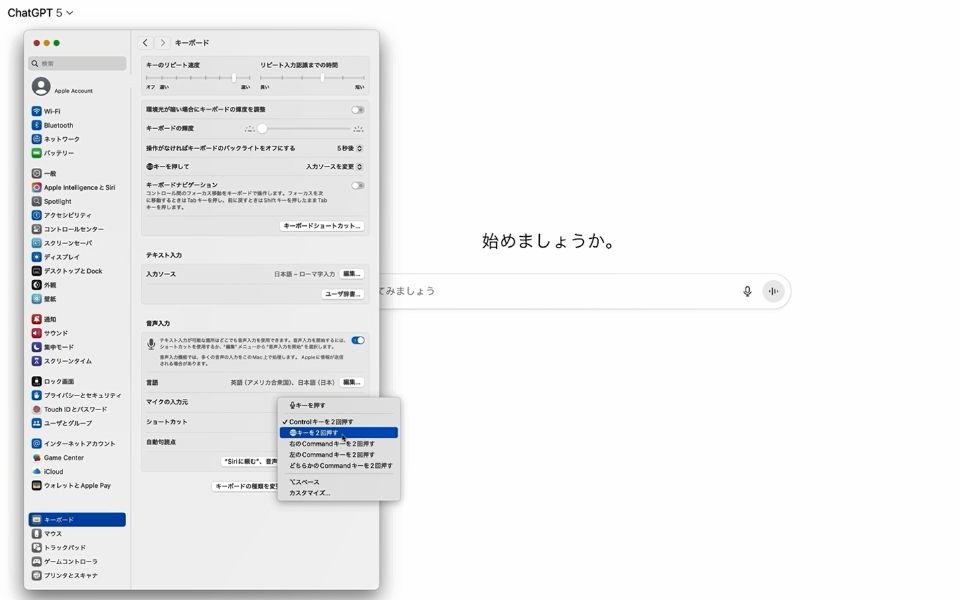Image resolution: width=960 pixels, height=600 pixels.
Task: Toggle ambient light keyboard brightness adjustment switch
Action: (358, 110)
